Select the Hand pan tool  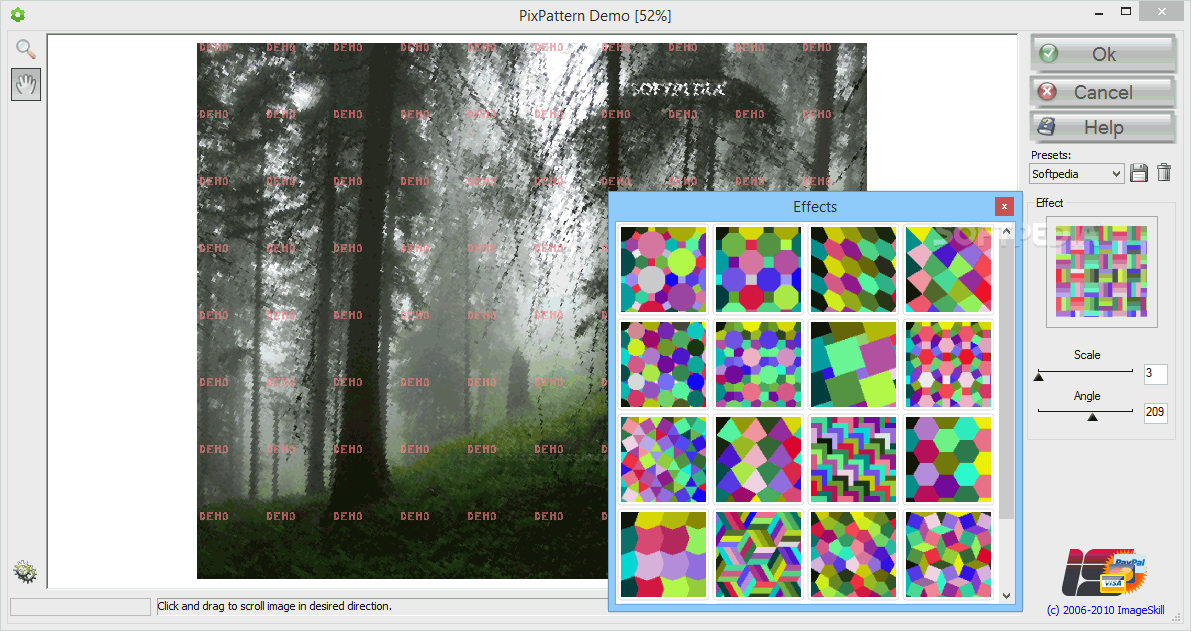(26, 84)
